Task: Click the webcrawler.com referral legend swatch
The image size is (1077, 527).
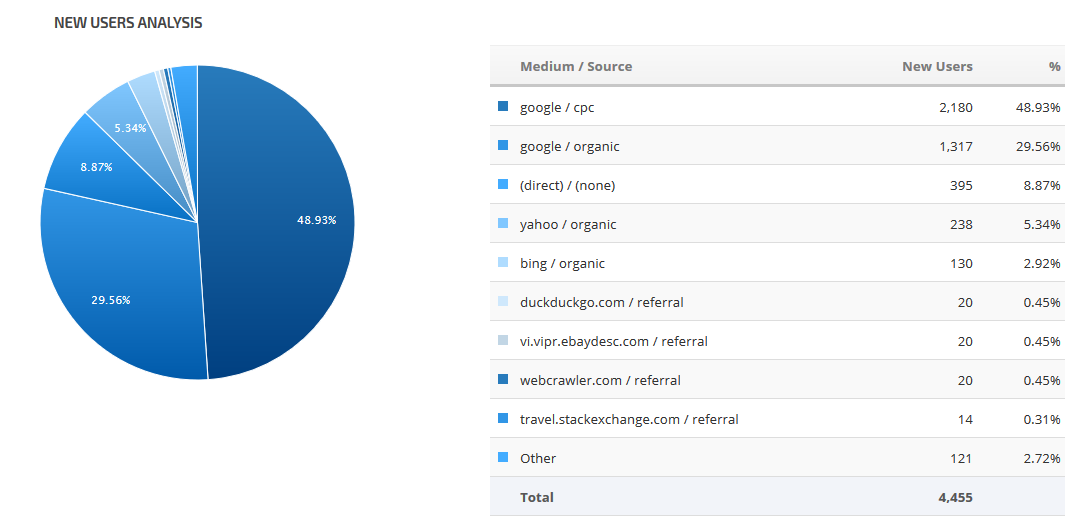Action: point(502,380)
